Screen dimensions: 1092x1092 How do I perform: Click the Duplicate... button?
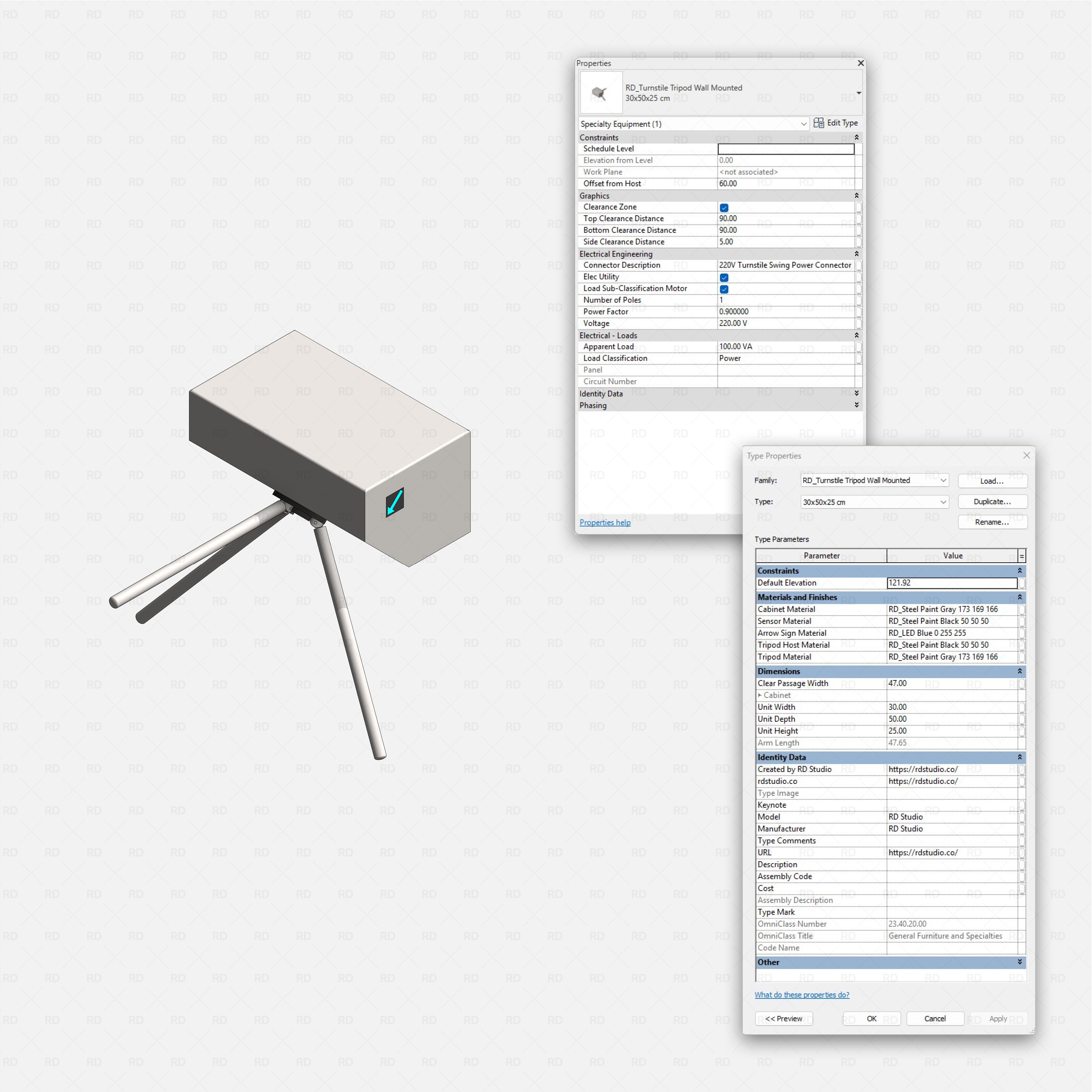992,501
